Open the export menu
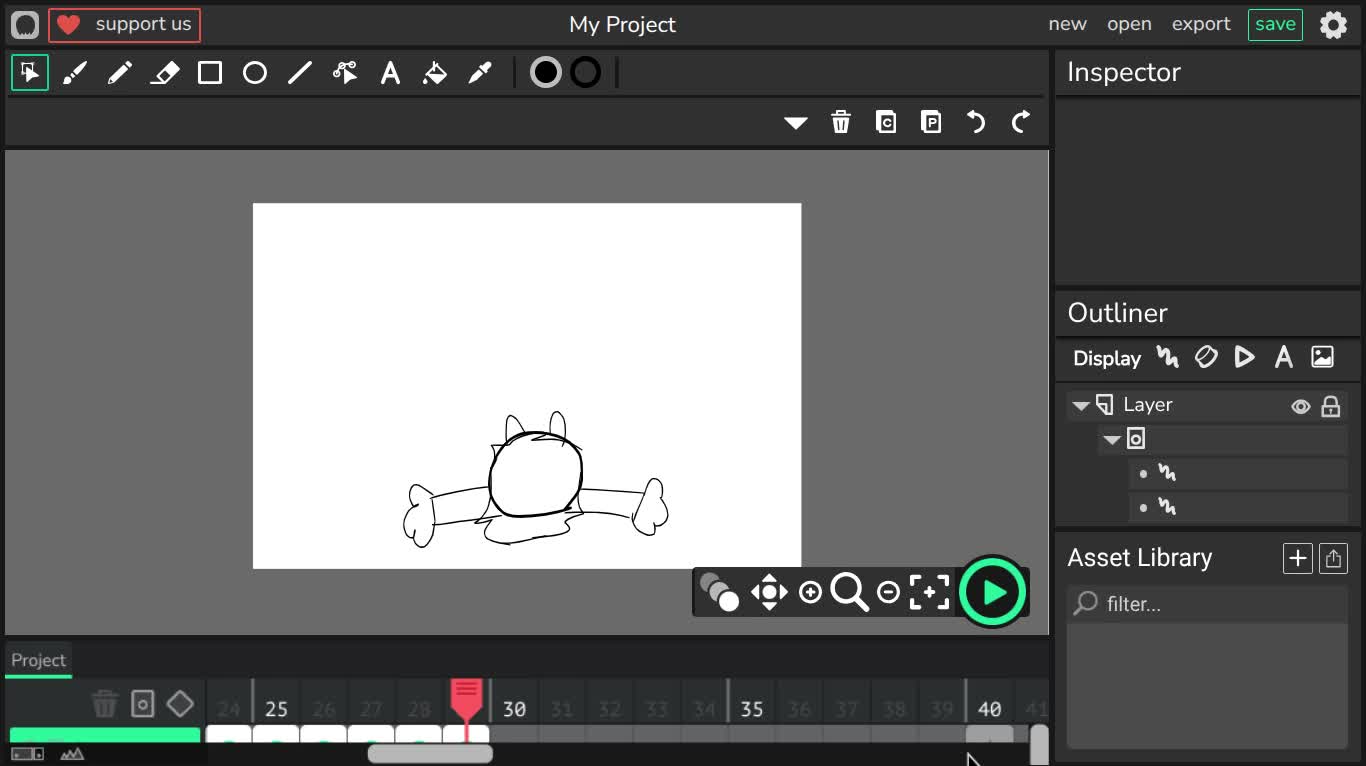This screenshot has width=1366, height=766. pyautogui.click(x=1201, y=24)
